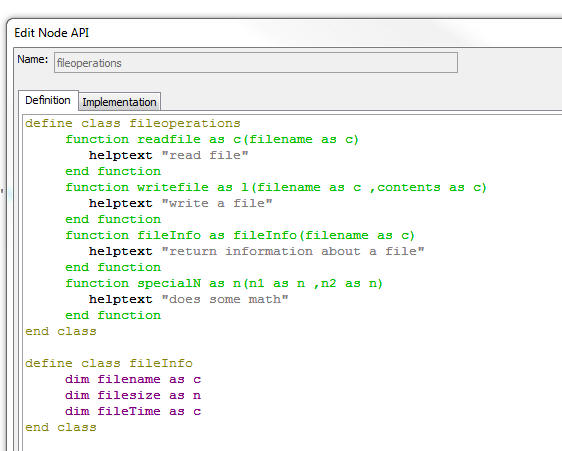Image resolution: width=562 pixels, height=451 pixels.
Task: Click the 'dim fileTime as c' line
Action: [x=133, y=412]
